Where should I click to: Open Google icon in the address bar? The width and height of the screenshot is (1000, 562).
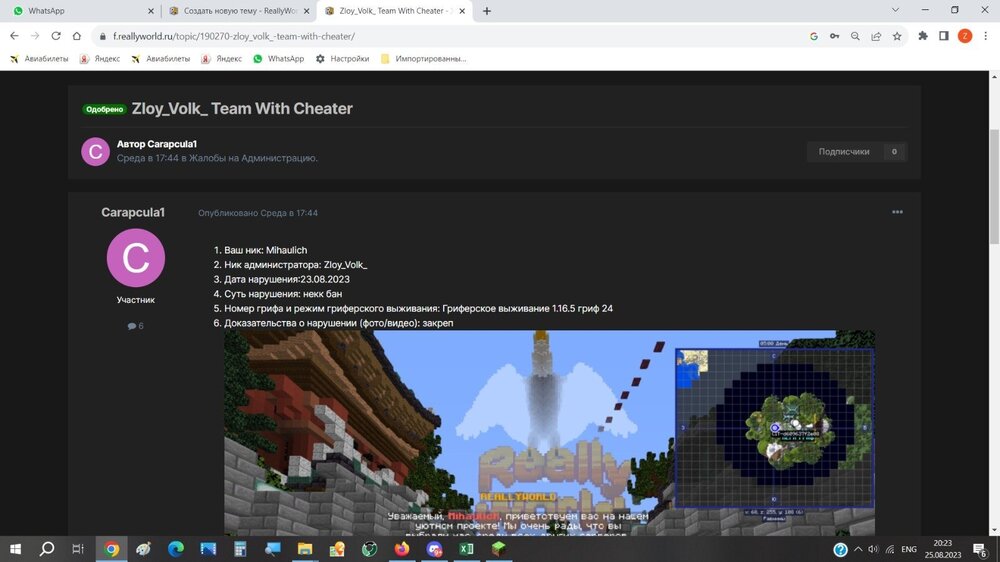(x=814, y=36)
